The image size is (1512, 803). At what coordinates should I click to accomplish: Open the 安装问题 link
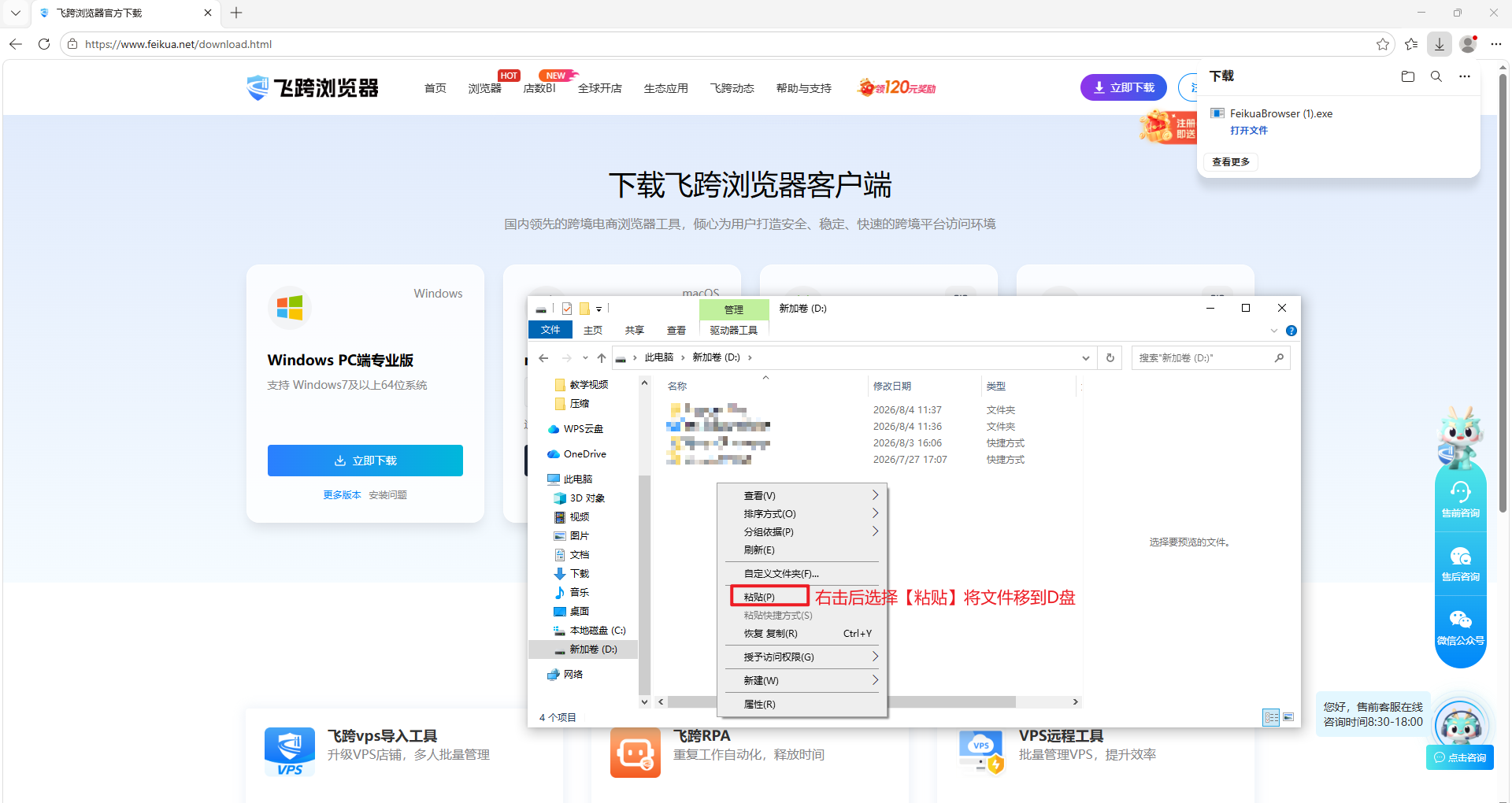tap(387, 495)
